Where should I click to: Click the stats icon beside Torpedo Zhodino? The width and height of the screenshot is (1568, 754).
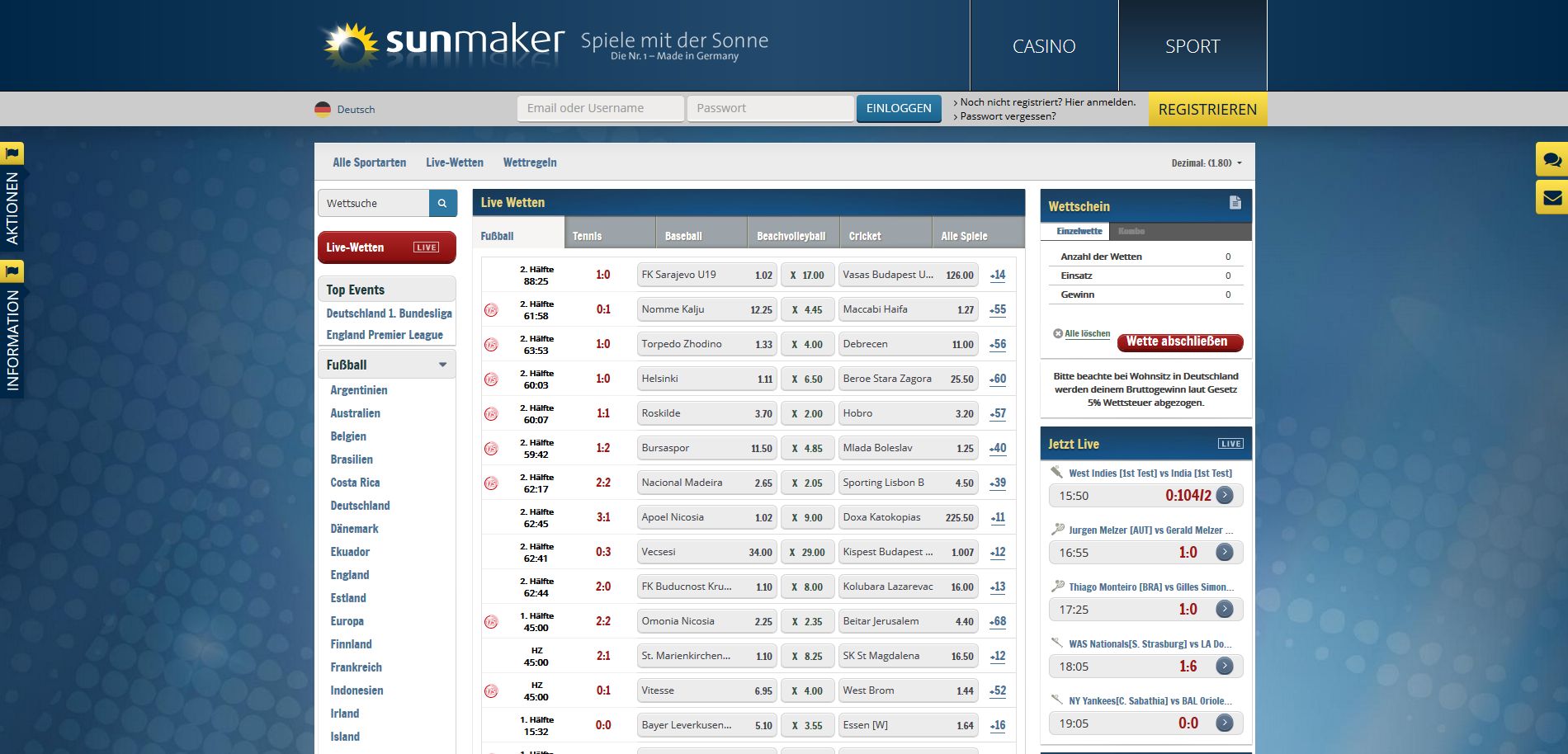click(491, 345)
